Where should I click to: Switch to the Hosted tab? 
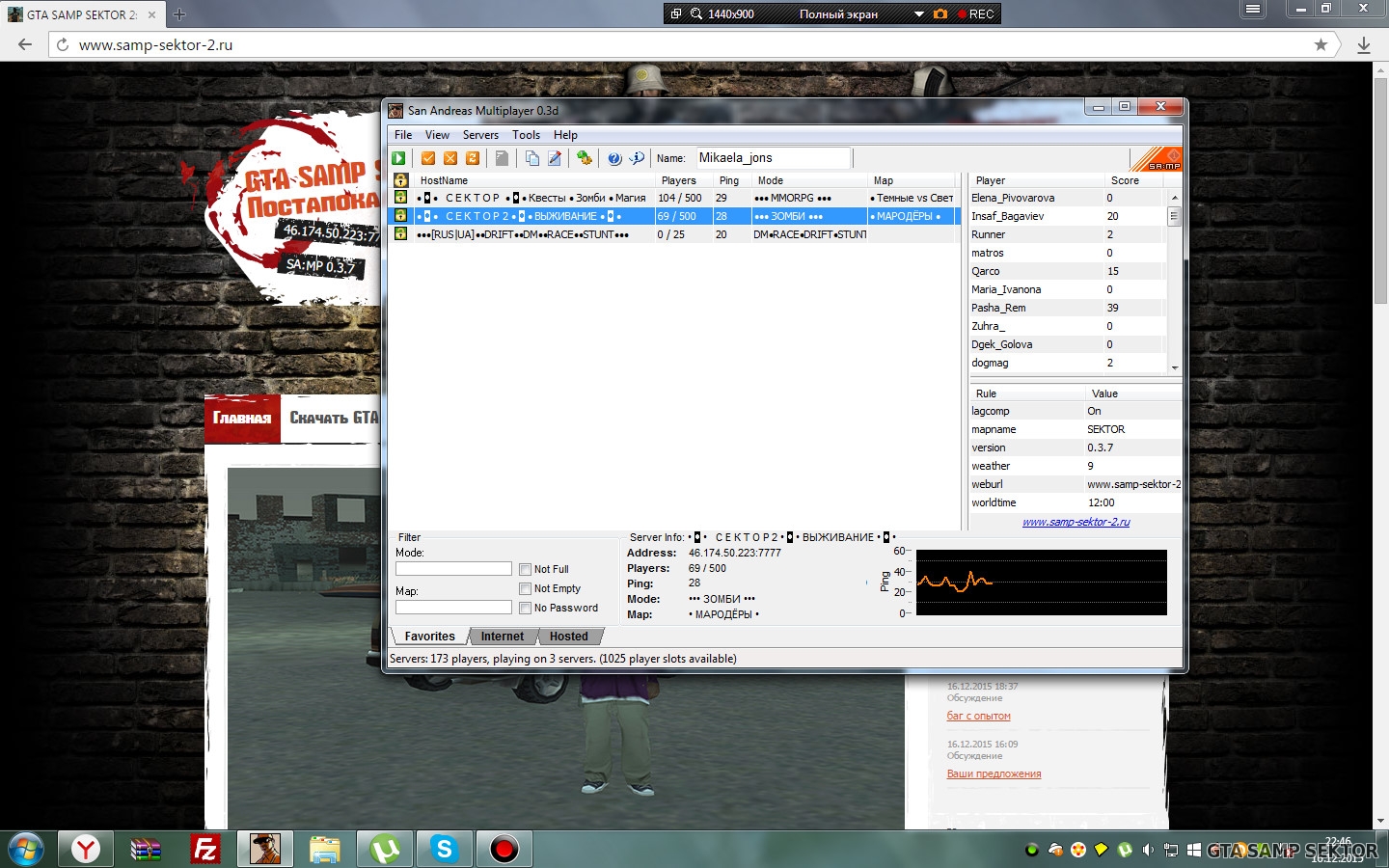point(569,637)
